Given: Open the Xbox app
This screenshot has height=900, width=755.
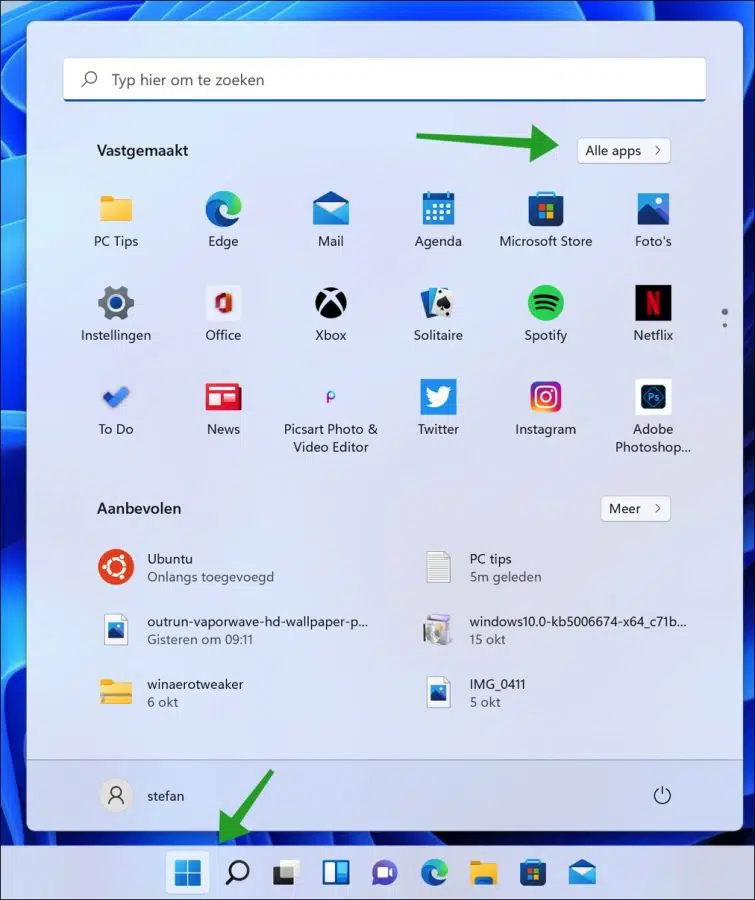Looking at the screenshot, I should [x=331, y=314].
